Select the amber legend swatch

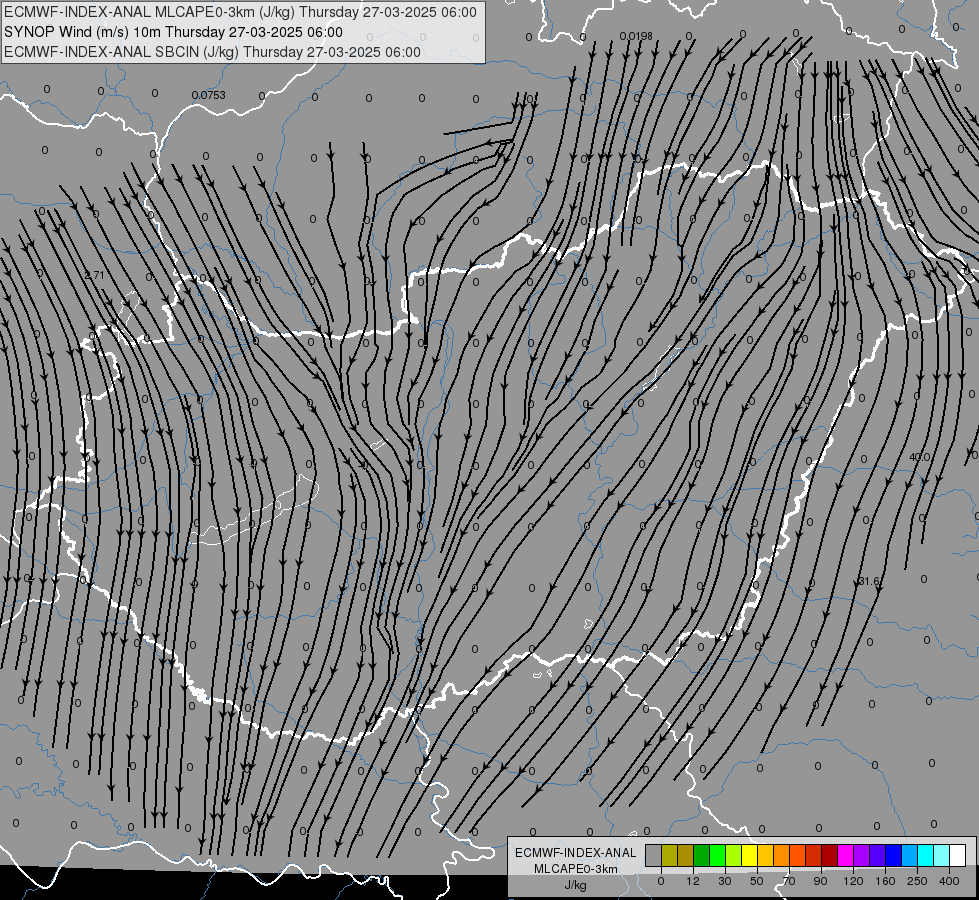tap(765, 855)
